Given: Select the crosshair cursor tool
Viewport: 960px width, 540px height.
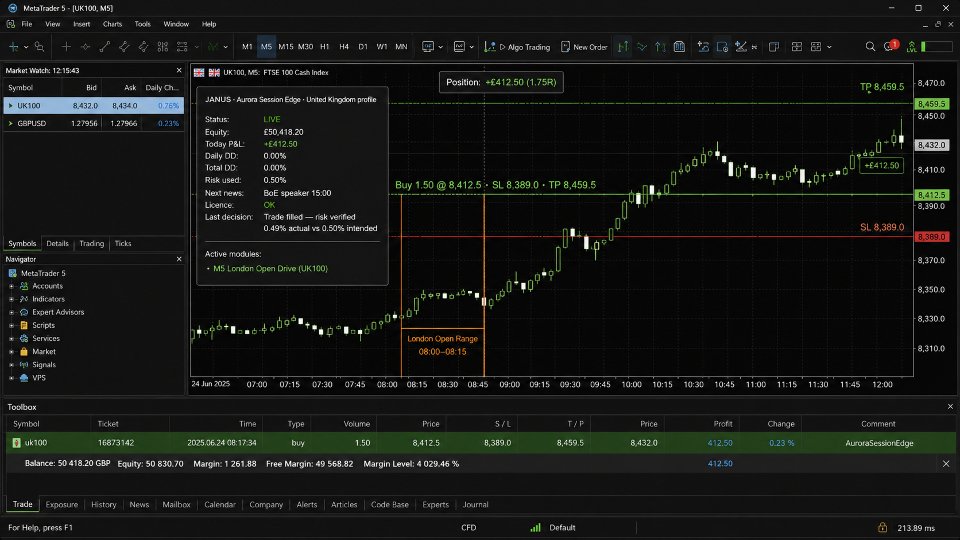Looking at the screenshot, I should 13,47.
